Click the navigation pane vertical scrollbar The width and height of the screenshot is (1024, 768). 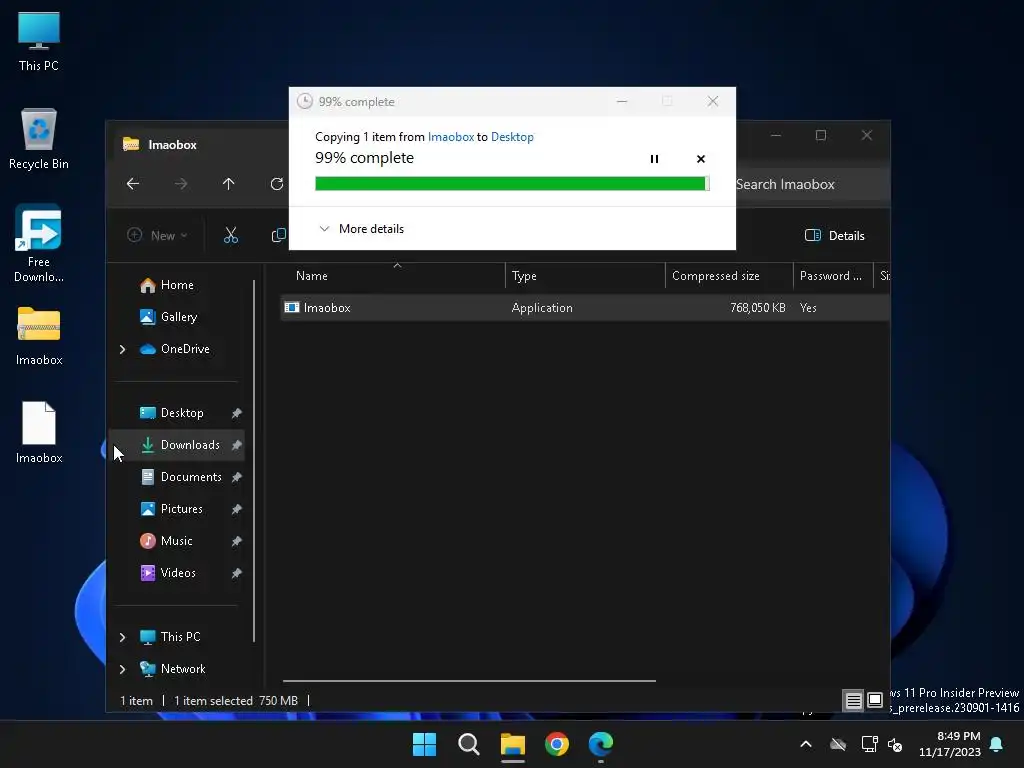(254, 460)
